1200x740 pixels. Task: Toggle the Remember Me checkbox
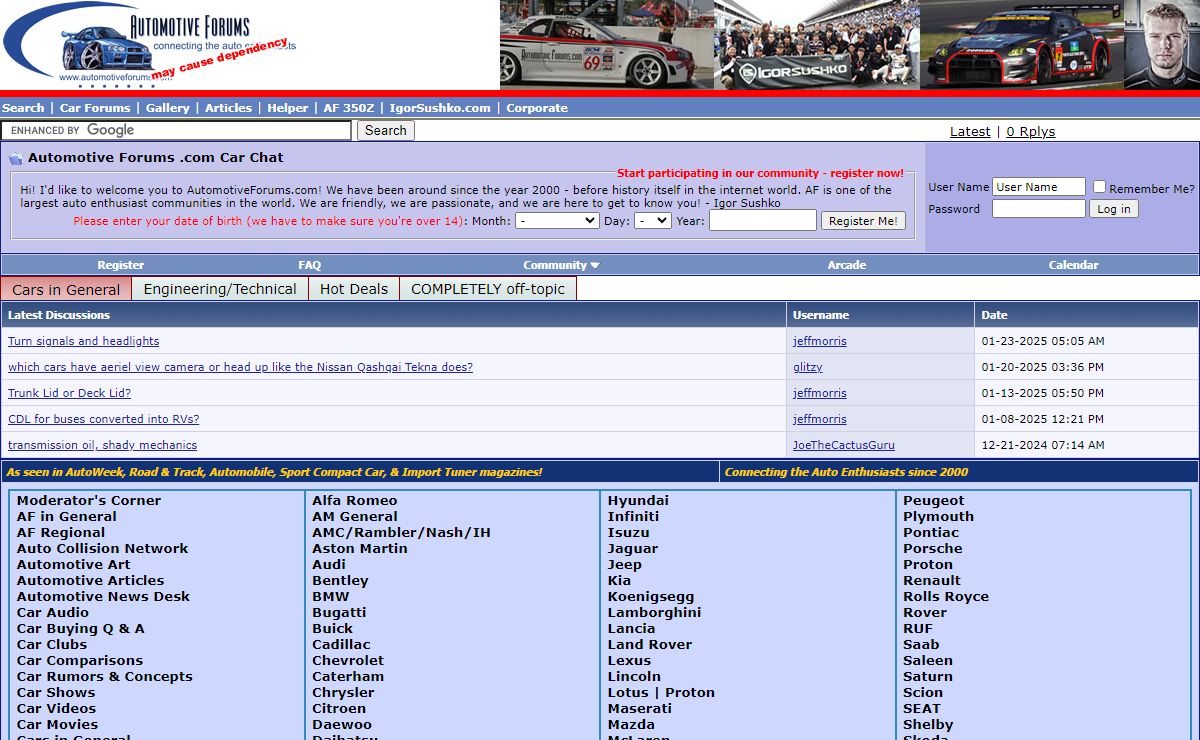[1099, 187]
